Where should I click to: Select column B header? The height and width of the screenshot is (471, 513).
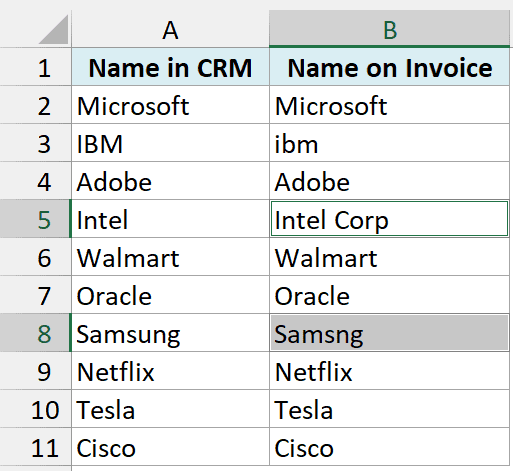point(389,30)
